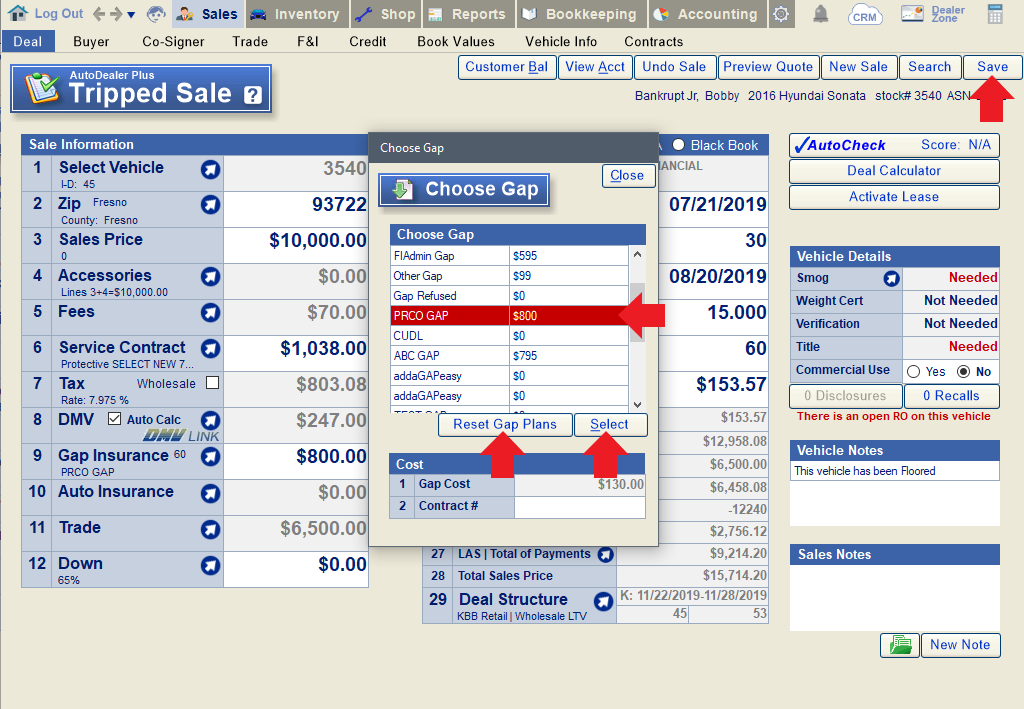Open the Reports menu
Image resolution: width=1024 pixels, height=709 pixels.
click(x=468, y=14)
